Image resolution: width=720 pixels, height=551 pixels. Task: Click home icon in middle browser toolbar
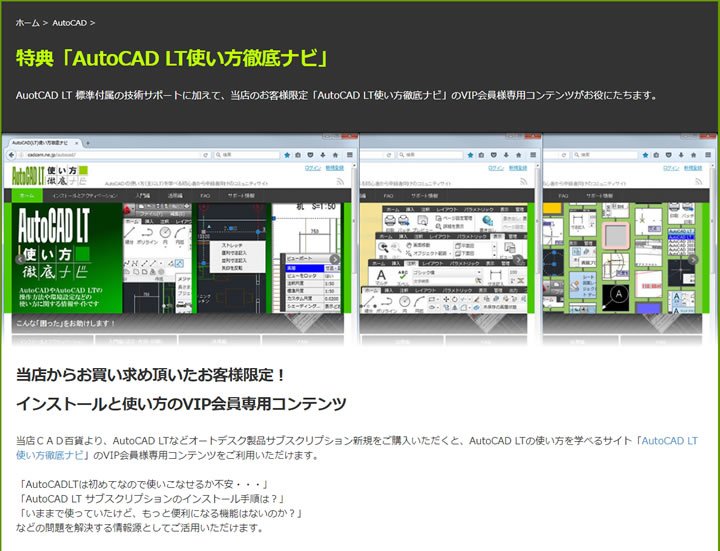(x=518, y=155)
